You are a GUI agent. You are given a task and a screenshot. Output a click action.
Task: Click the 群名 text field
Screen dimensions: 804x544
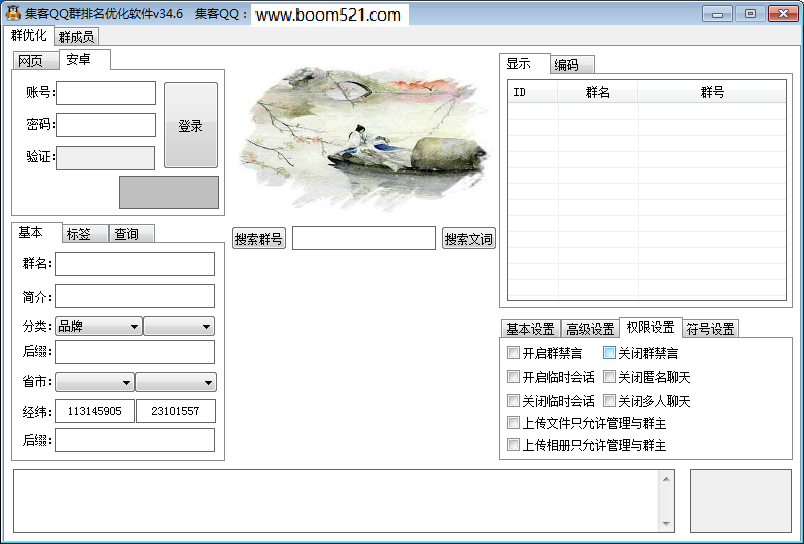pyautogui.click(x=135, y=264)
